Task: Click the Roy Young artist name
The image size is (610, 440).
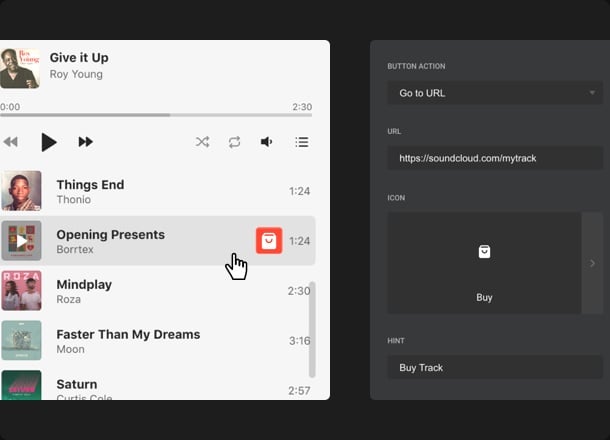Action: 76,74
